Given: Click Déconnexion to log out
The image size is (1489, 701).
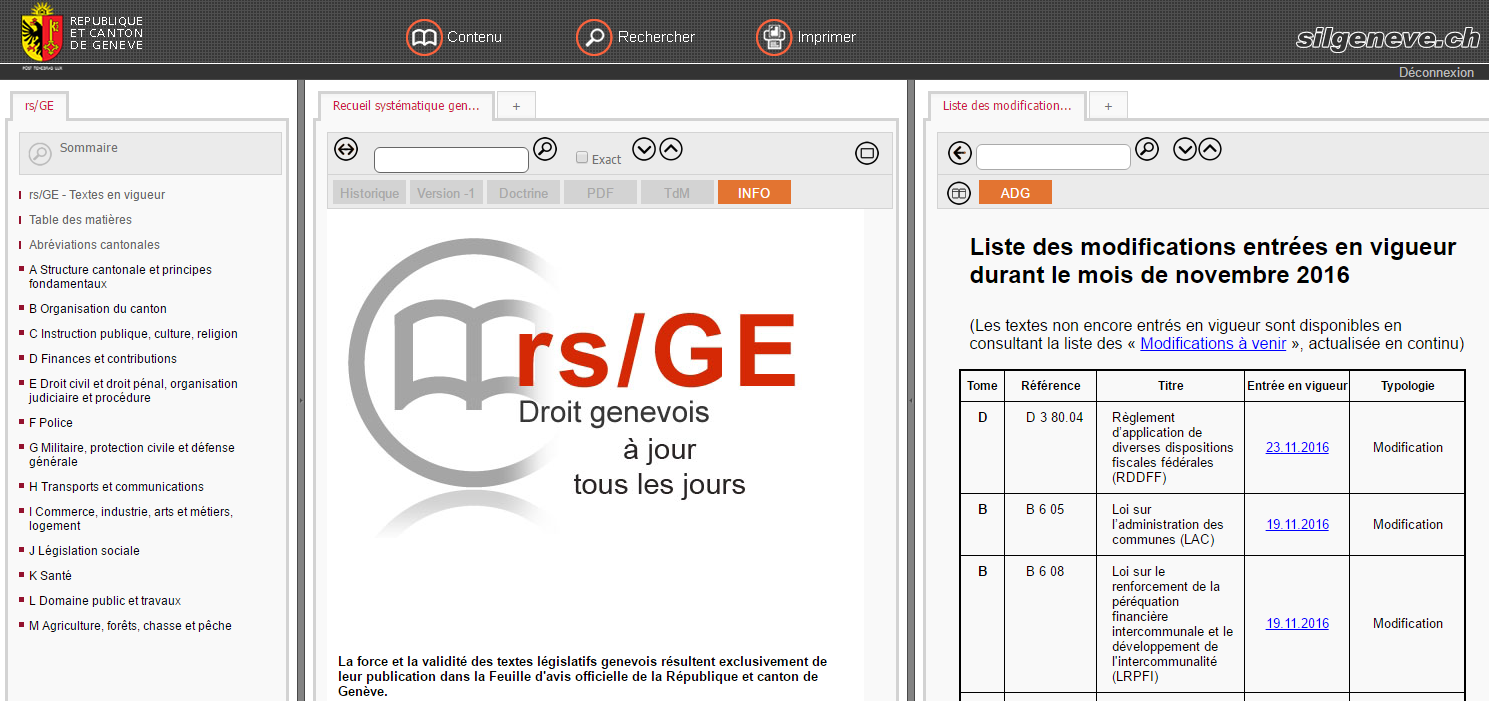Looking at the screenshot, I should click(1436, 72).
